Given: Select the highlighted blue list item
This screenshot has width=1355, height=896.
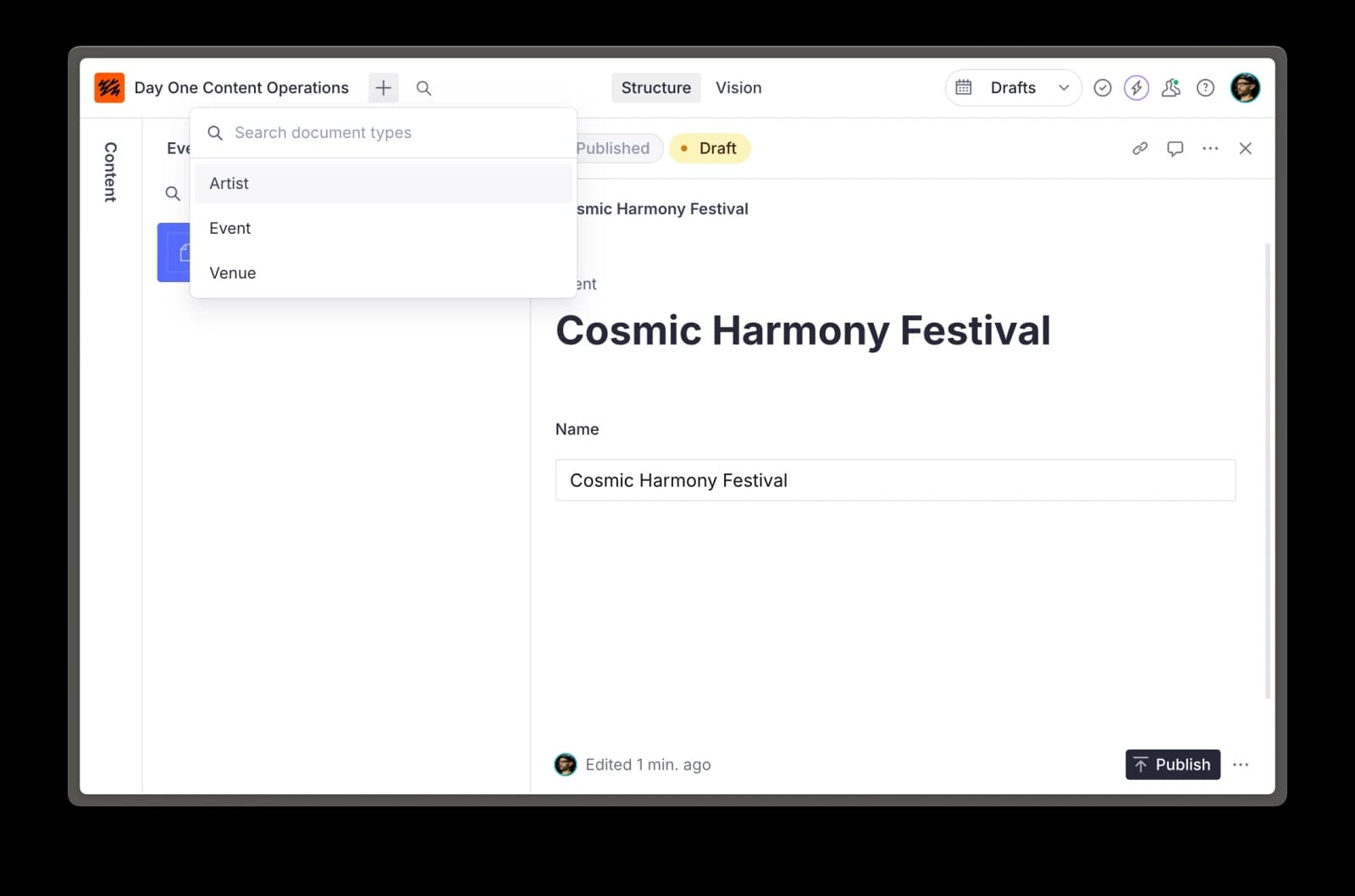Looking at the screenshot, I should [174, 252].
